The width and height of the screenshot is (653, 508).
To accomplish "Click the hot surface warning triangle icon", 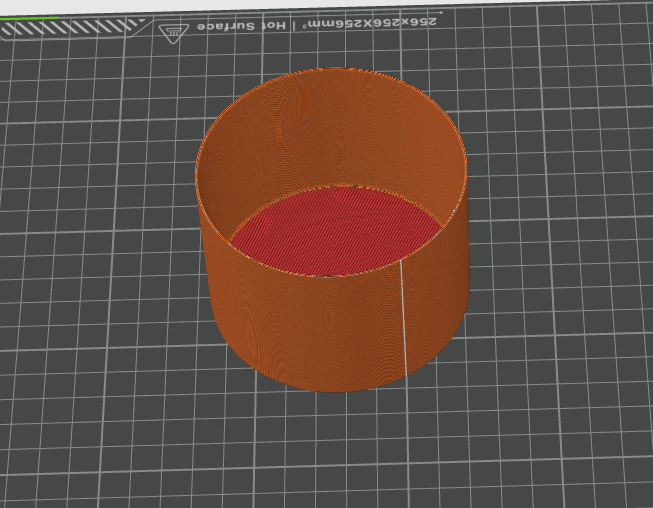I will [174, 32].
